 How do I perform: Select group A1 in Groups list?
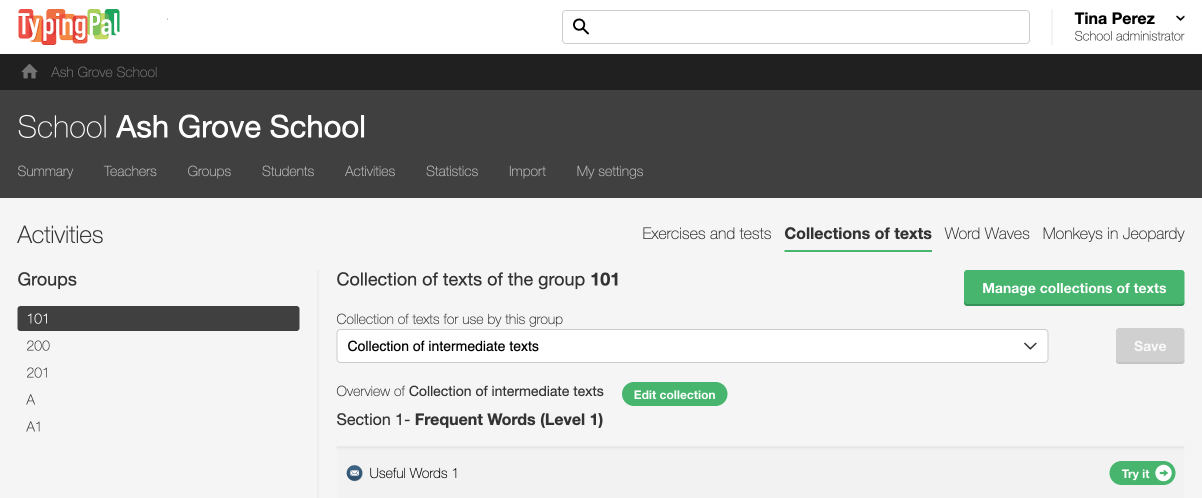point(34,427)
